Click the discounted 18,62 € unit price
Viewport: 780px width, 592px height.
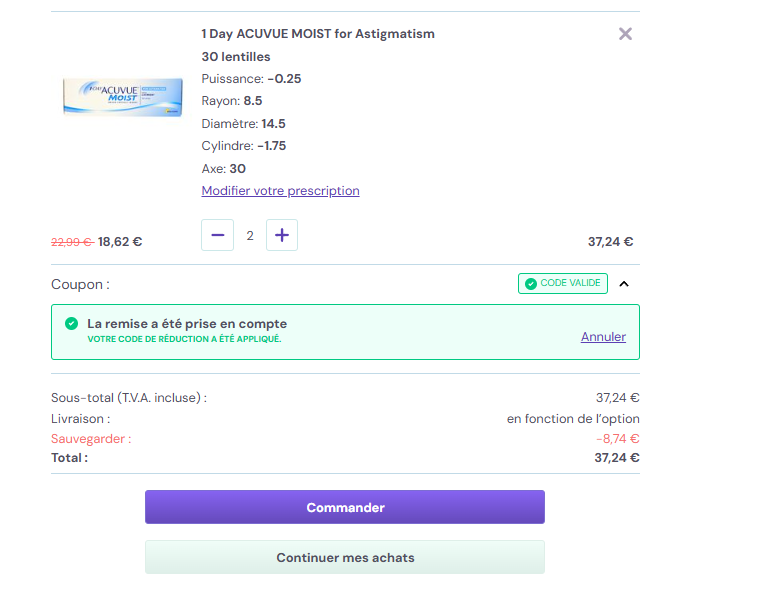(120, 242)
